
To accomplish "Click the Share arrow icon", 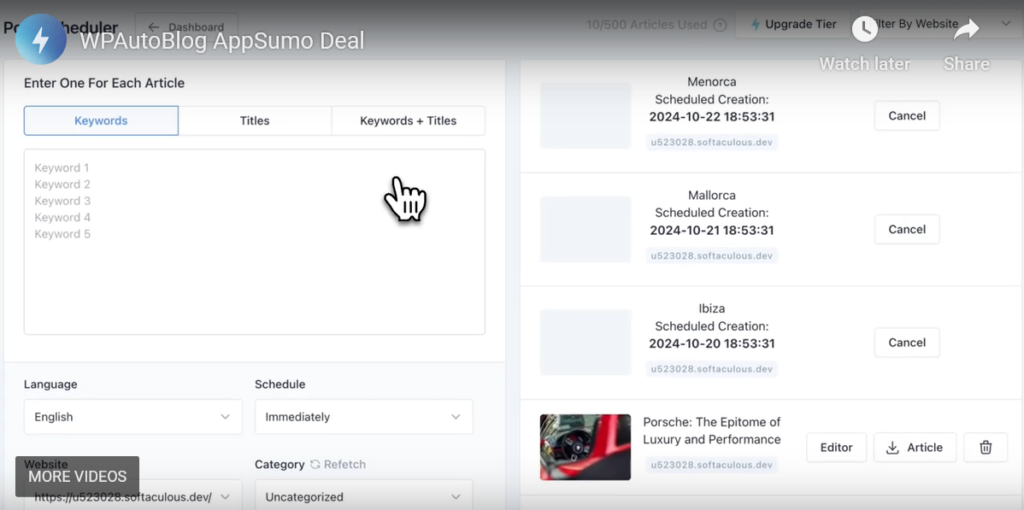I will pos(967,29).
